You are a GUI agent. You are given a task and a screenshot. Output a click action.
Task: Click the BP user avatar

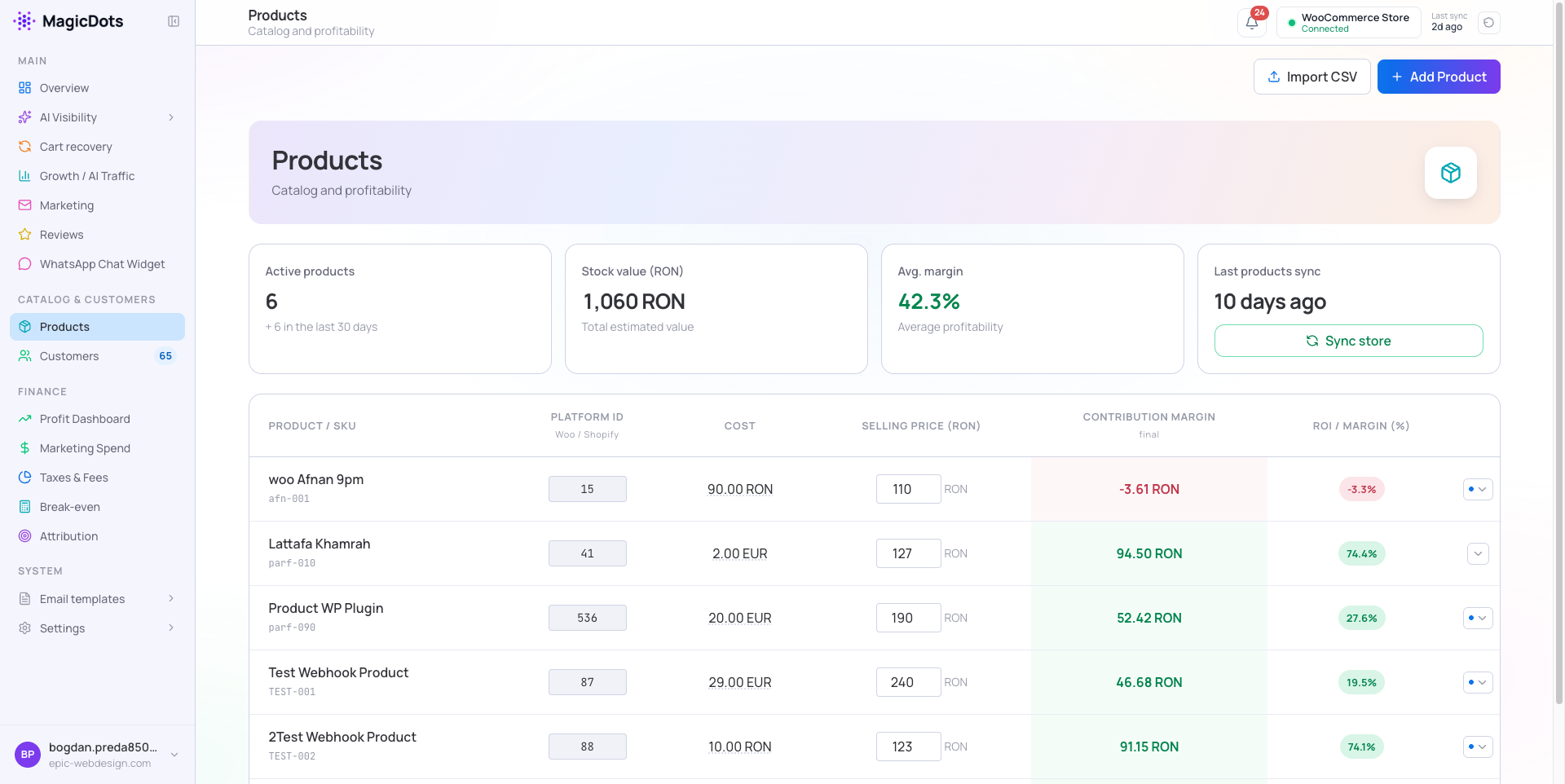pos(28,755)
